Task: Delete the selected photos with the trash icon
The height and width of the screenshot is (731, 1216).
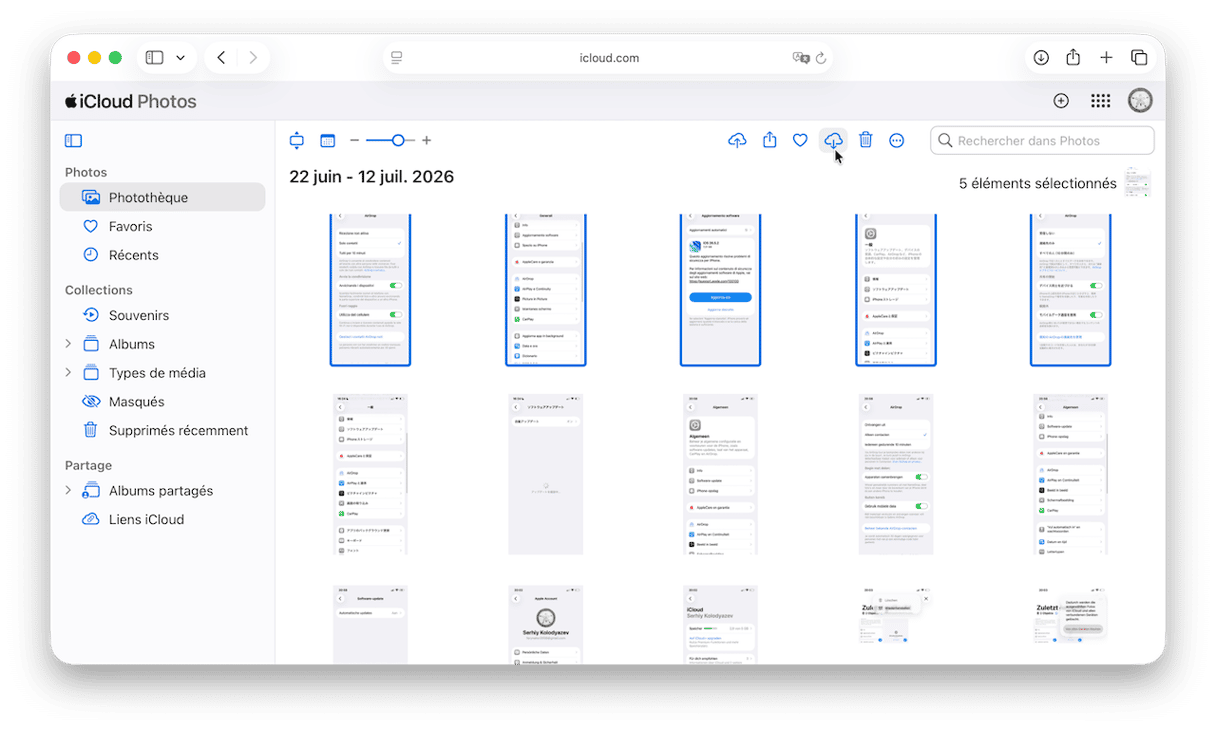Action: pyautogui.click(x=866, y=141)
